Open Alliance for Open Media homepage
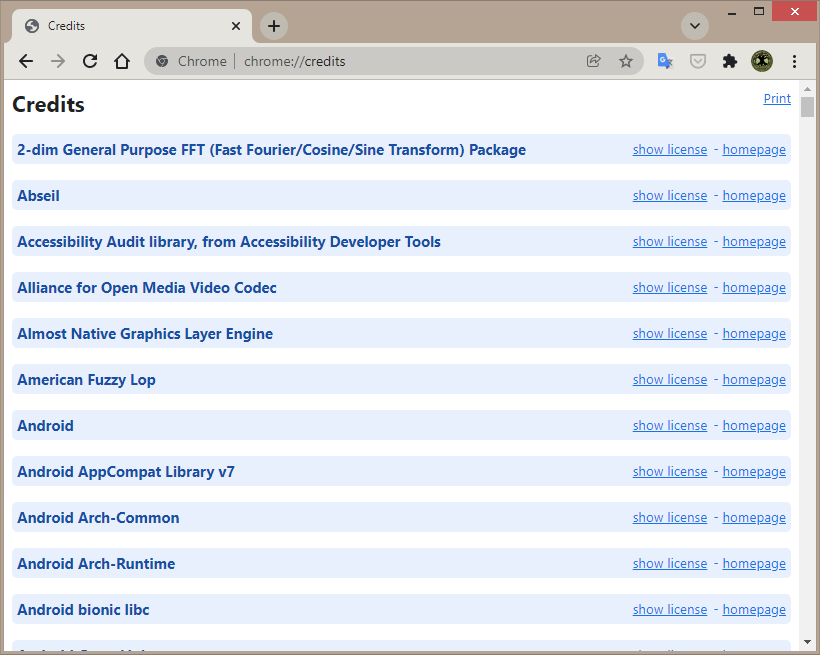820x655 pixels. point(754,288)
